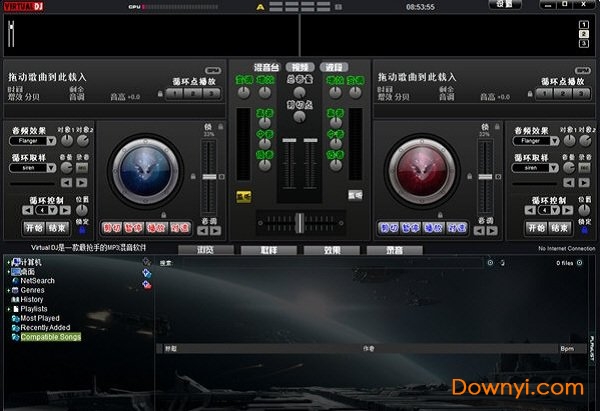Open the left deck Flanger effect dropdown
The height and width of the screenshot is (411, 600).
38,142
